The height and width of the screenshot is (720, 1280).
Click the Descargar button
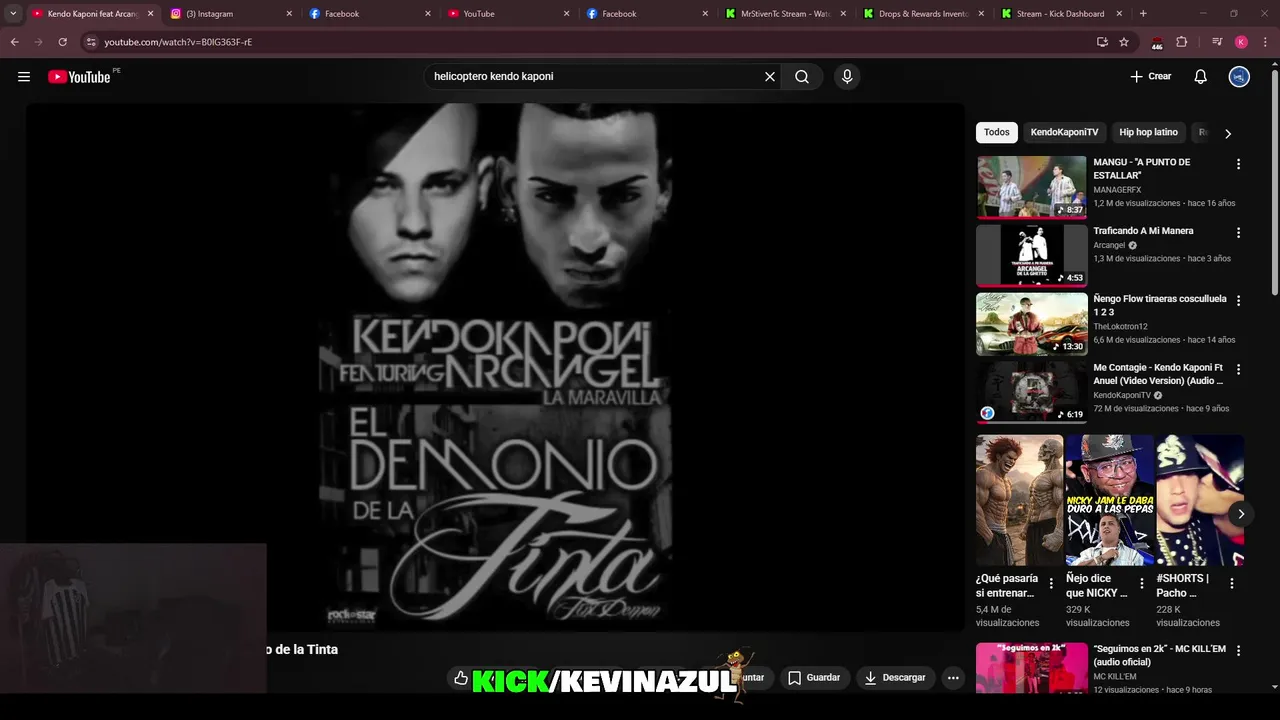(895, 677)
